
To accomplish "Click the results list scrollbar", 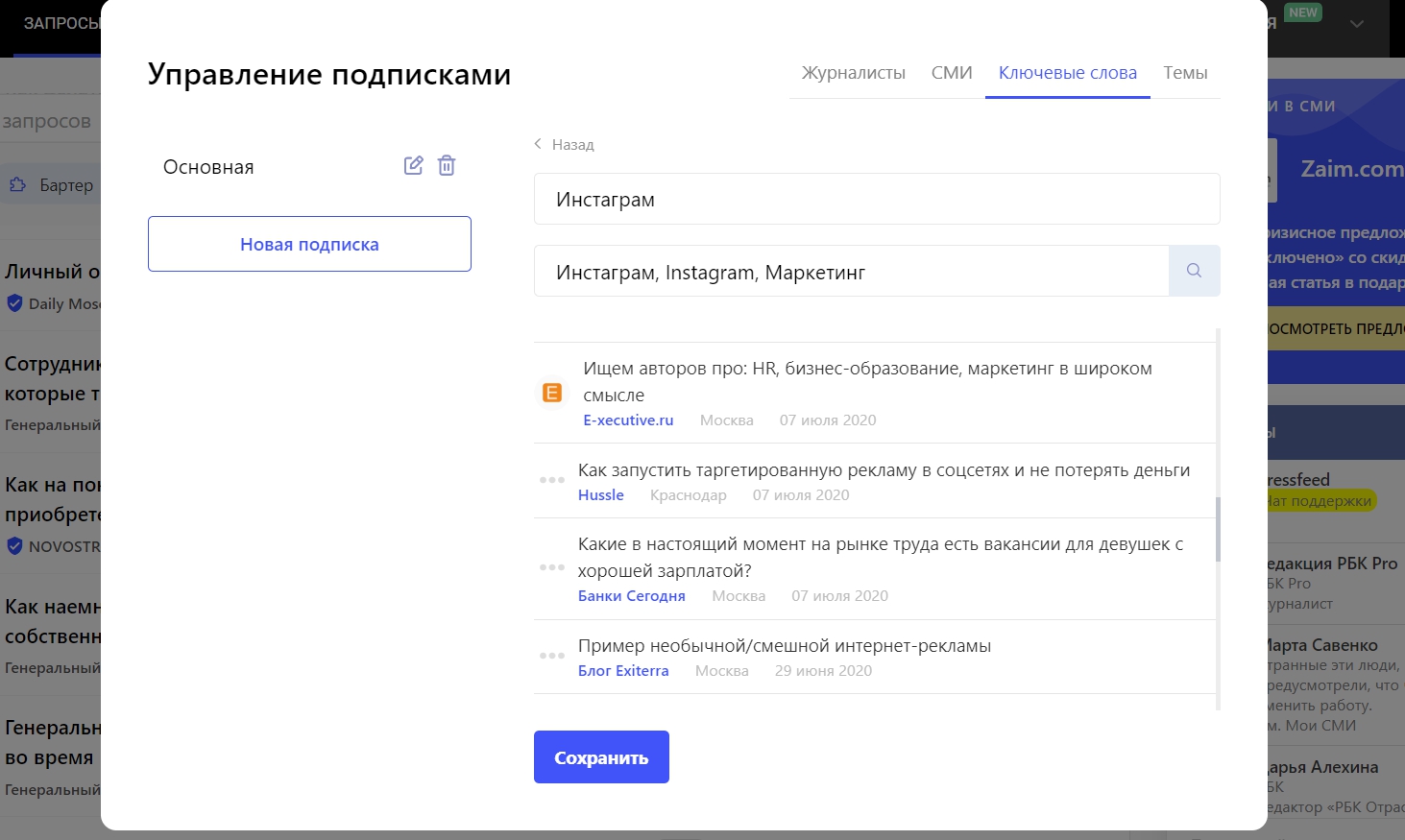I will pyautogui.click(x=1218, y=528).
